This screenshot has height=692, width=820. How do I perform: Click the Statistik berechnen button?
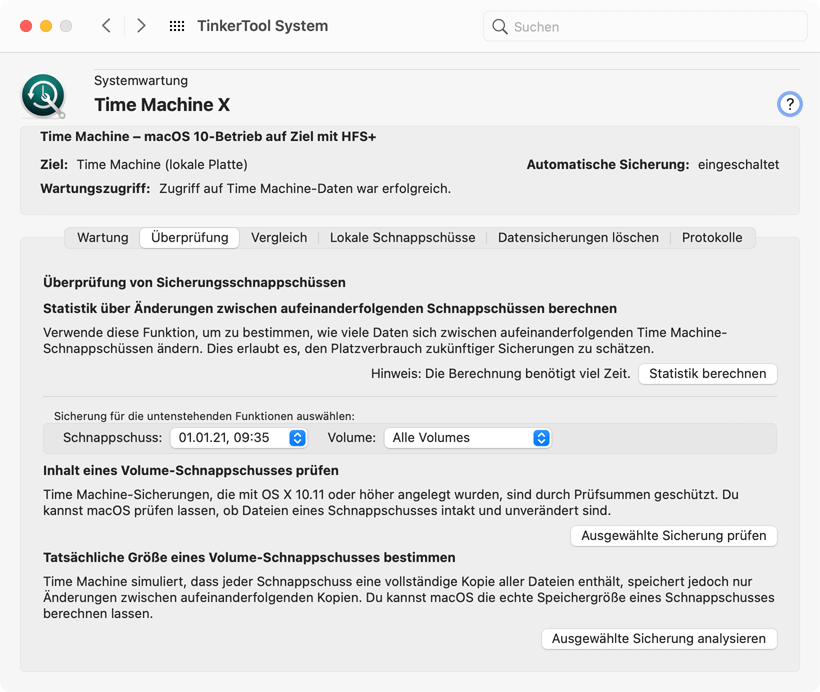pyautogui.click(x=708, y=373)
